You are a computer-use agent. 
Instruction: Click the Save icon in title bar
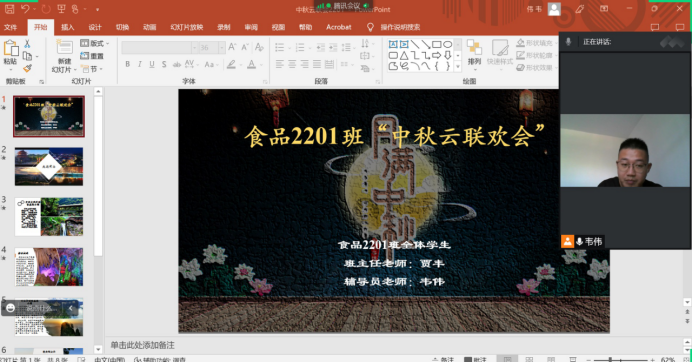pos(9,9)
